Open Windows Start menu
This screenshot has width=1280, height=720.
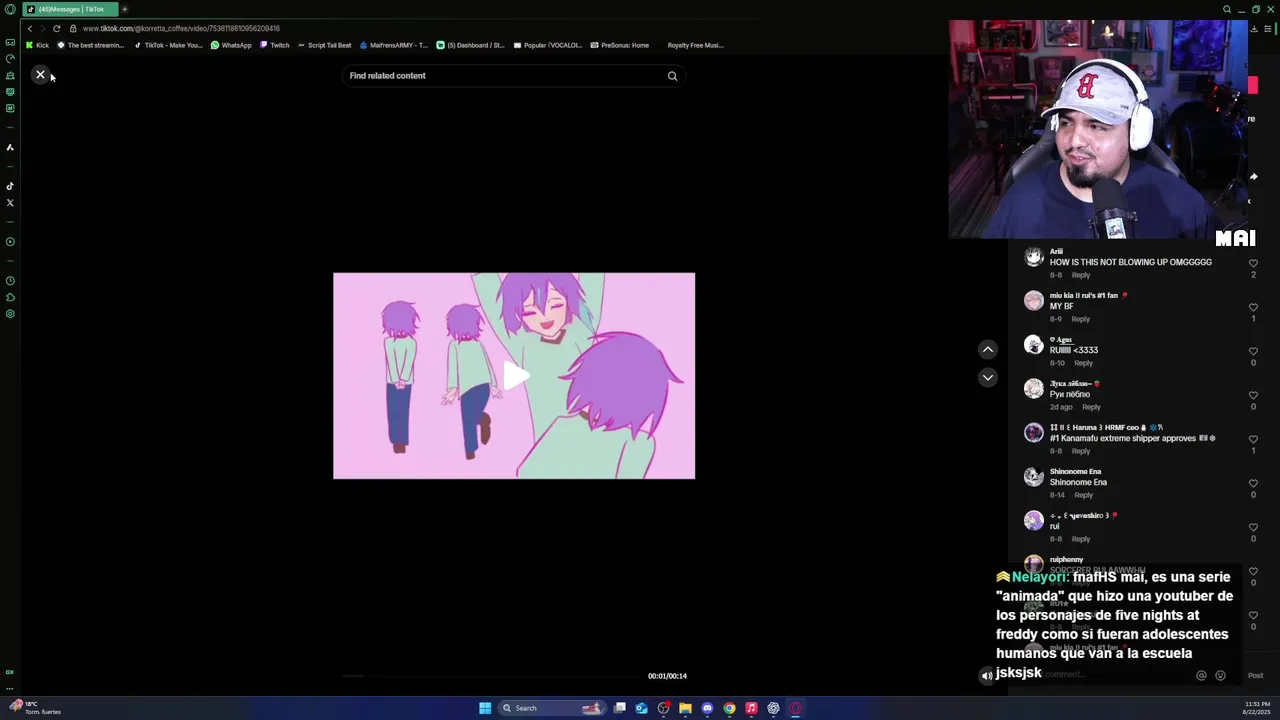pyautogui.click(x=485, y=708)
